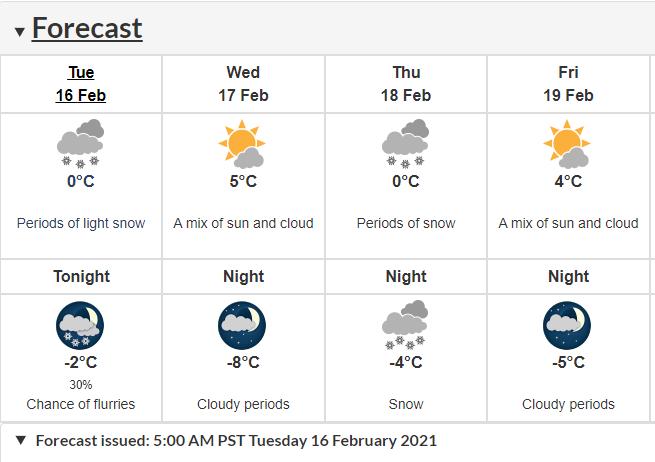This screenshot has height=462, width=655.
Task: Click Wednesday night's -8°C temperature
Action: (243, 362)
